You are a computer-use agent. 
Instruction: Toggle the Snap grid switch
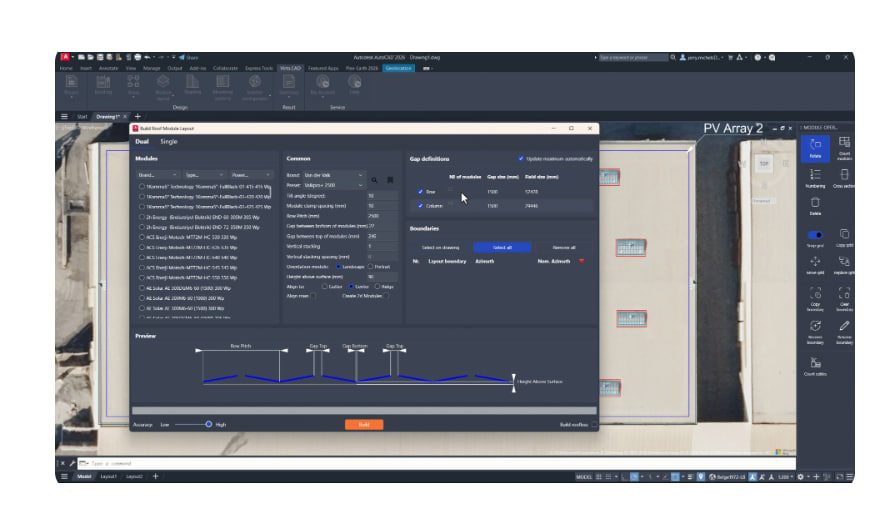[x=815, y=235]
